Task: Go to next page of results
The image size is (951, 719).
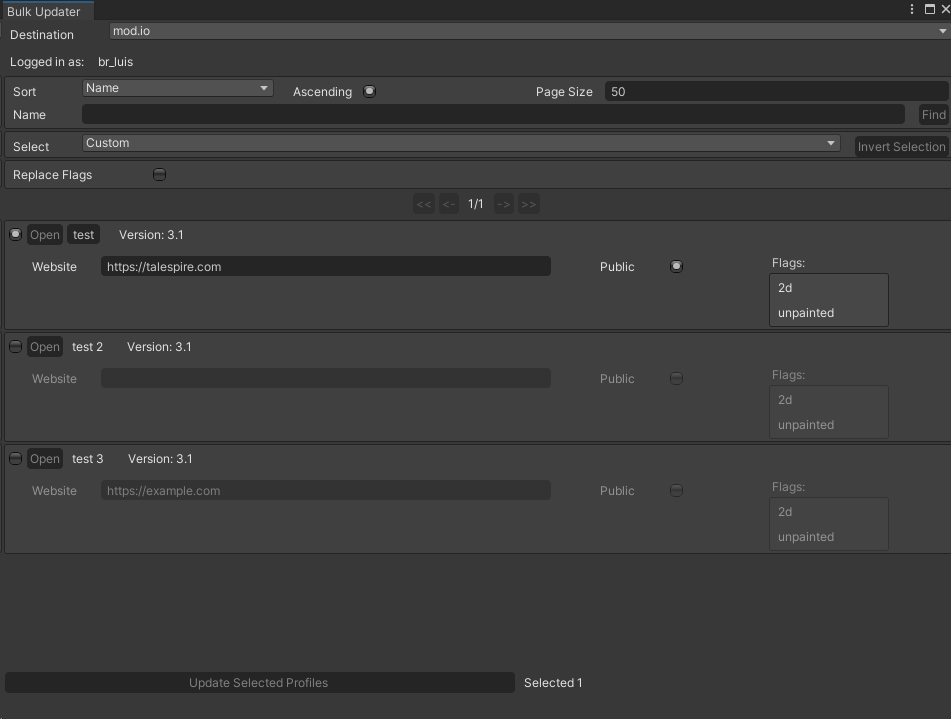Action: 504,204
